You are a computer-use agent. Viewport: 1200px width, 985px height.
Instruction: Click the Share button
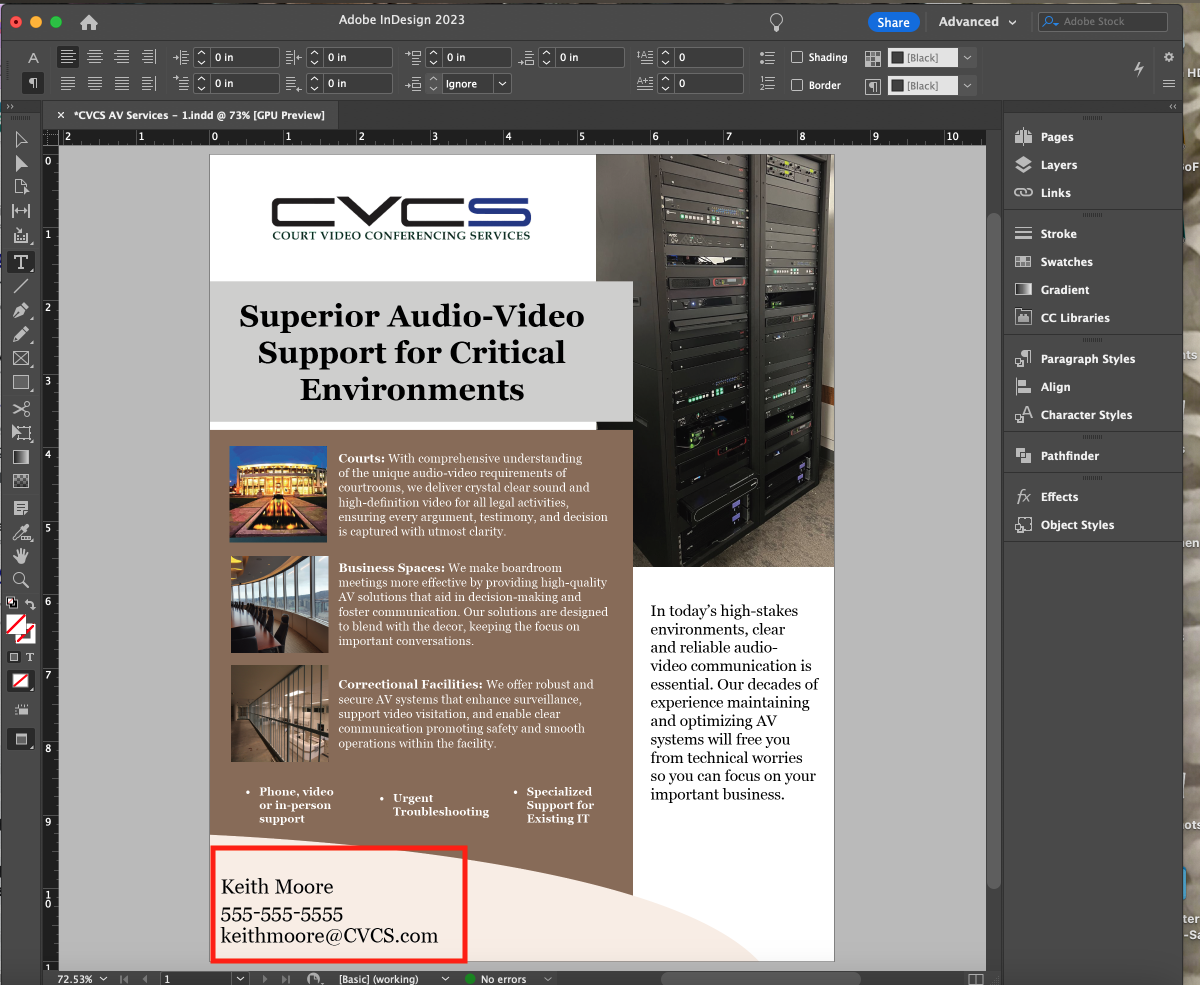(893, 21)
